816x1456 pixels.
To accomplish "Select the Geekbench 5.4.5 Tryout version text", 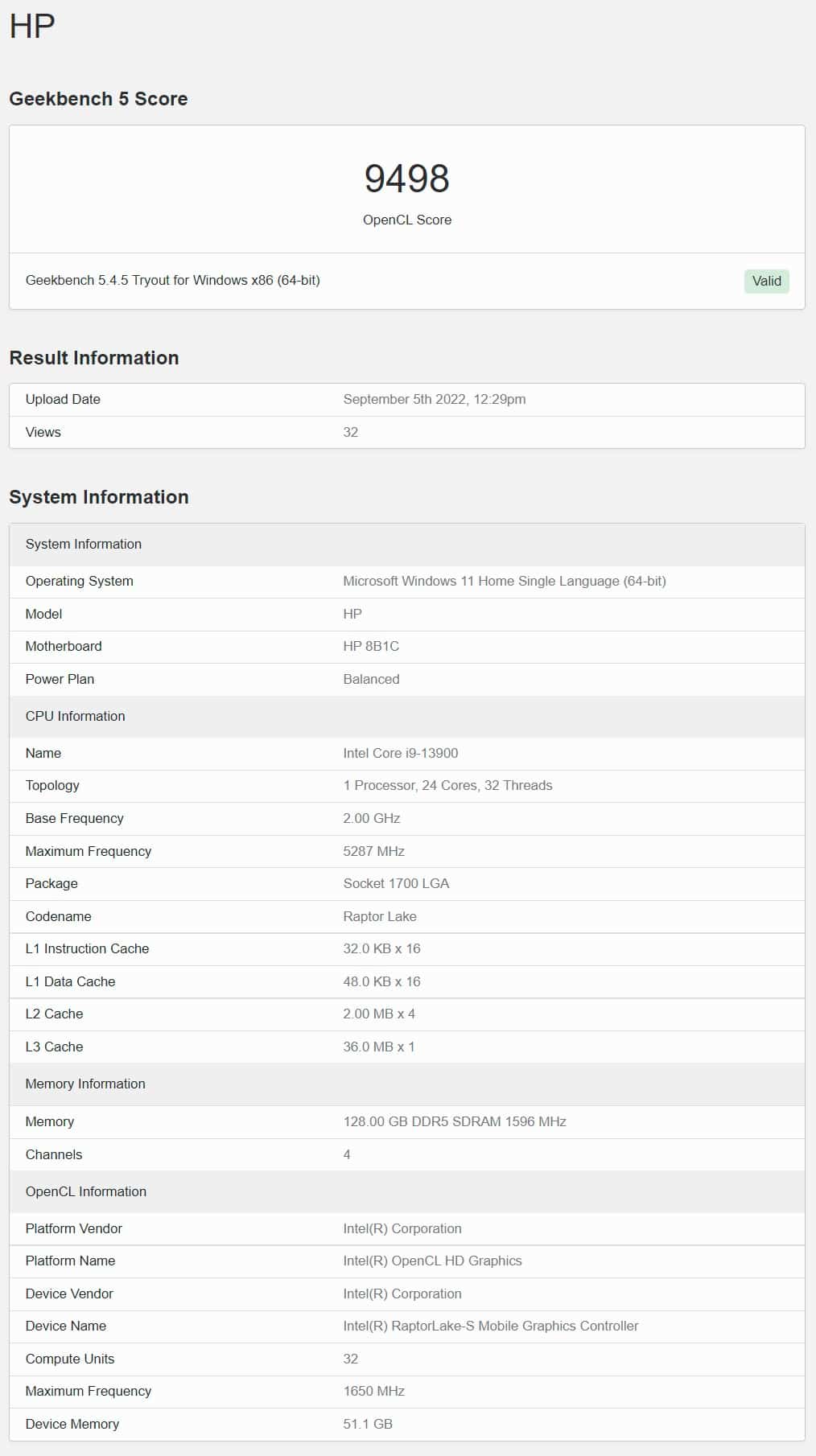I will tap(173, 280).
